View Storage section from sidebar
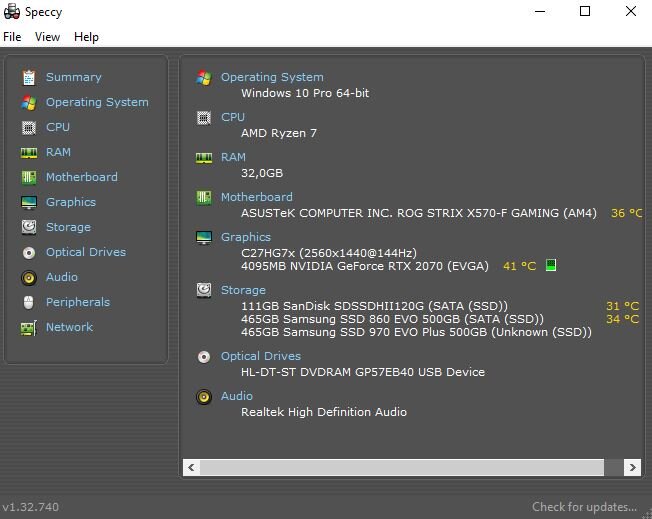This screenshot has height=519, width=652. (x=68, y=227)
